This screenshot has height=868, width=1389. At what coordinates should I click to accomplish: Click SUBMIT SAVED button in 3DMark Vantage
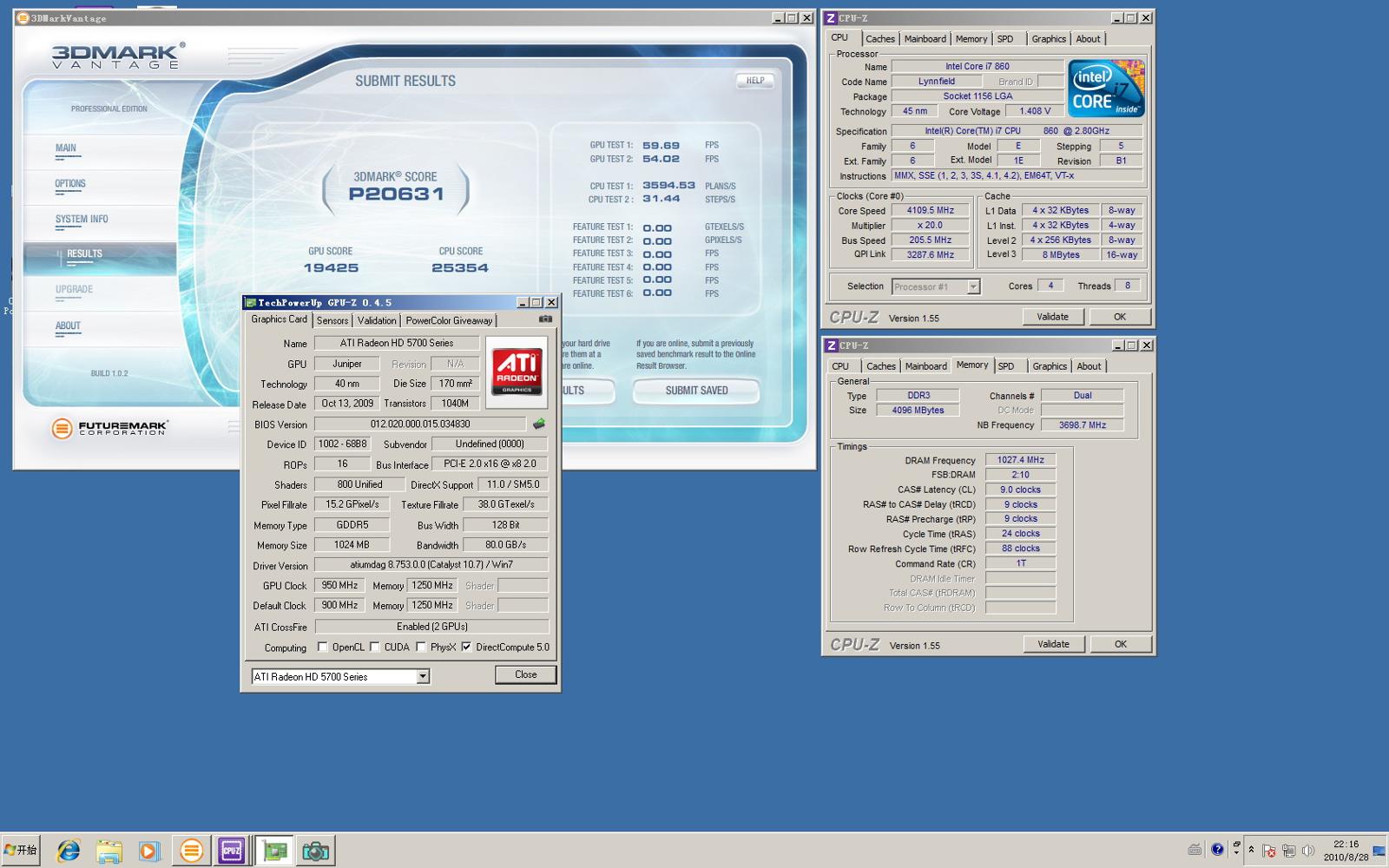[x=696, y=391]
